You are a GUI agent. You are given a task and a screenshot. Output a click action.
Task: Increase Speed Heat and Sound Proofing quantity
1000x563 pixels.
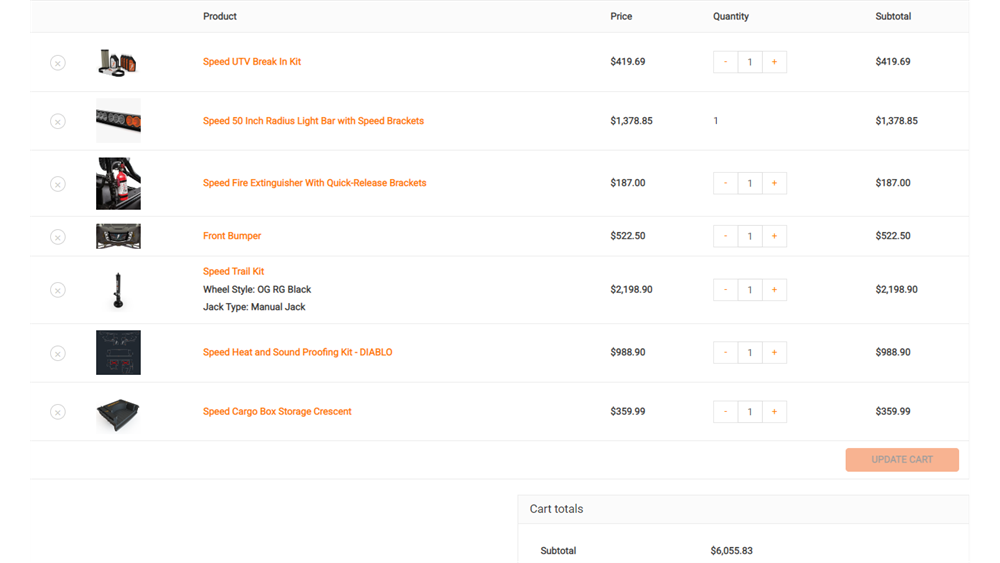coord(774,353)
